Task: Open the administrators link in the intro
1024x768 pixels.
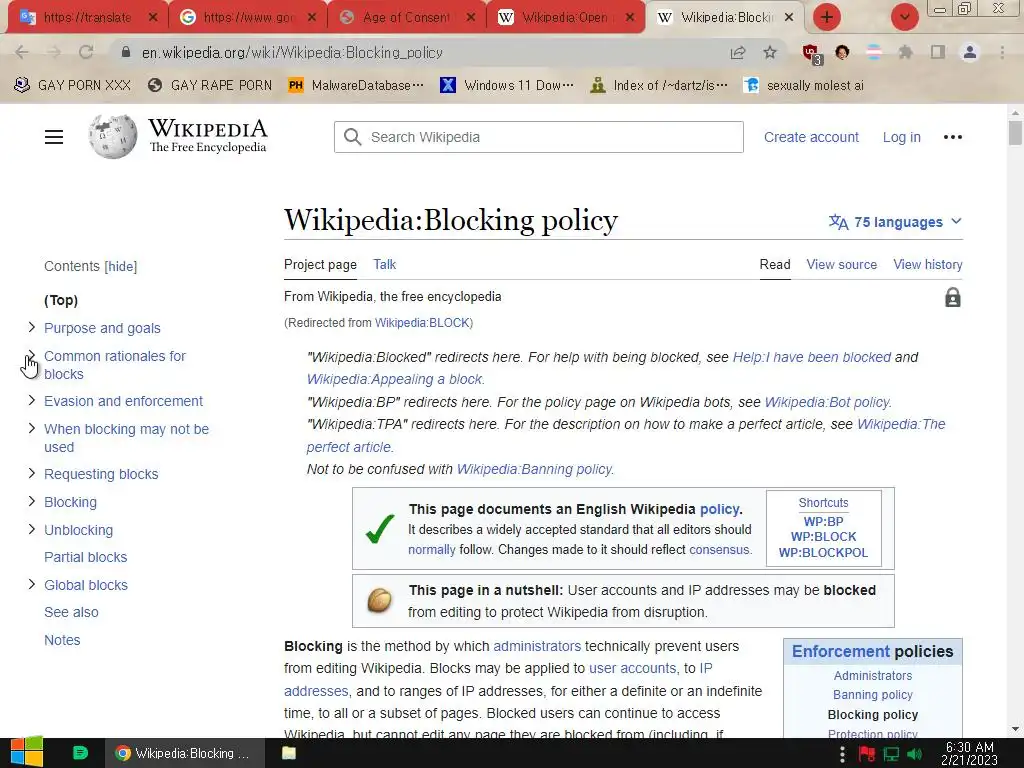Action: tap(537, 646)
